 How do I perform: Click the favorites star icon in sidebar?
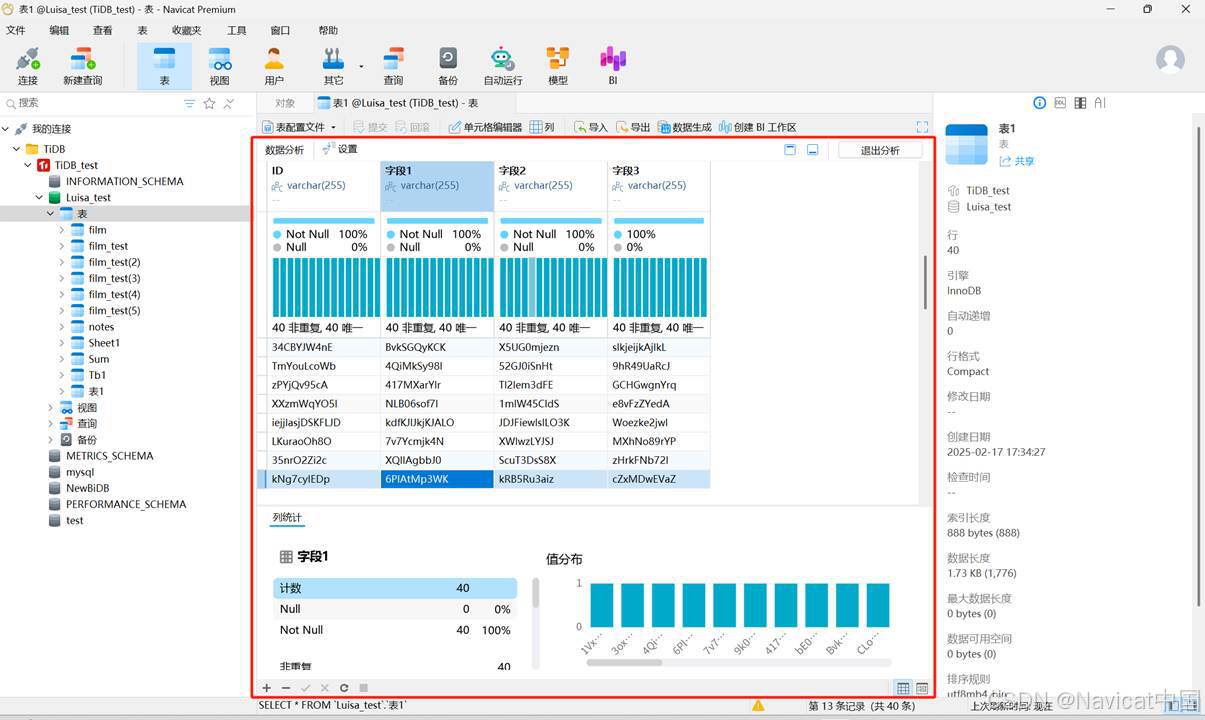click(209, 103)
